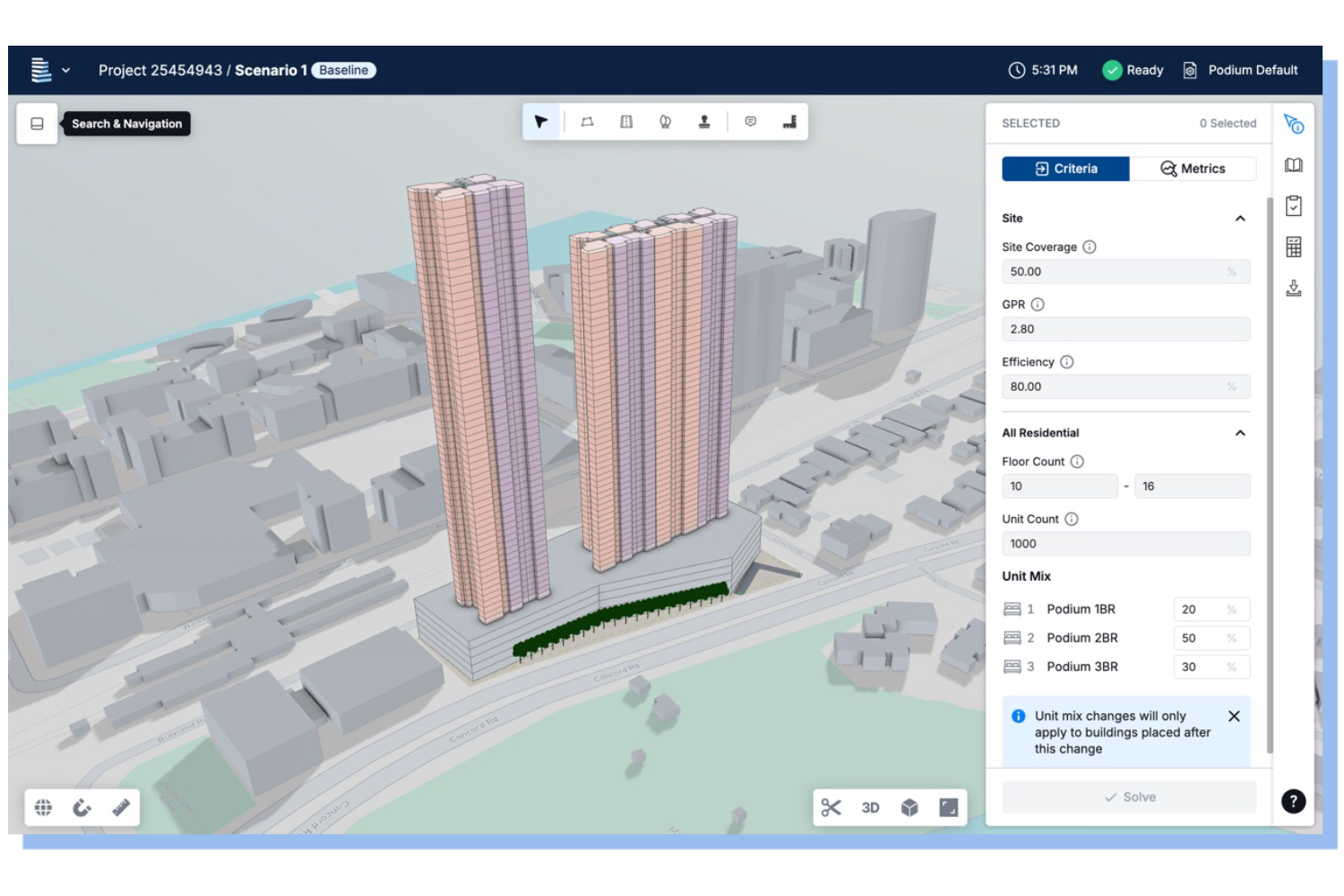Toggle the Search & Navigation side panel
Screen dimensions: 1344x896
pyautogui.click(x=38, y=124)
